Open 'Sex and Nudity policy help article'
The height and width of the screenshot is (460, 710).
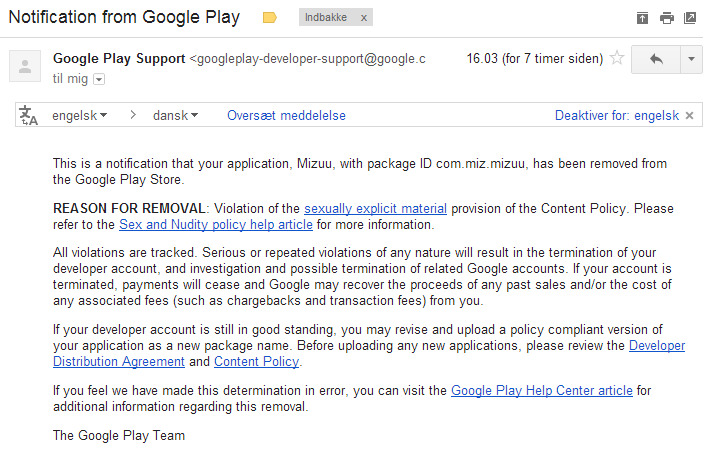(216, 225)
